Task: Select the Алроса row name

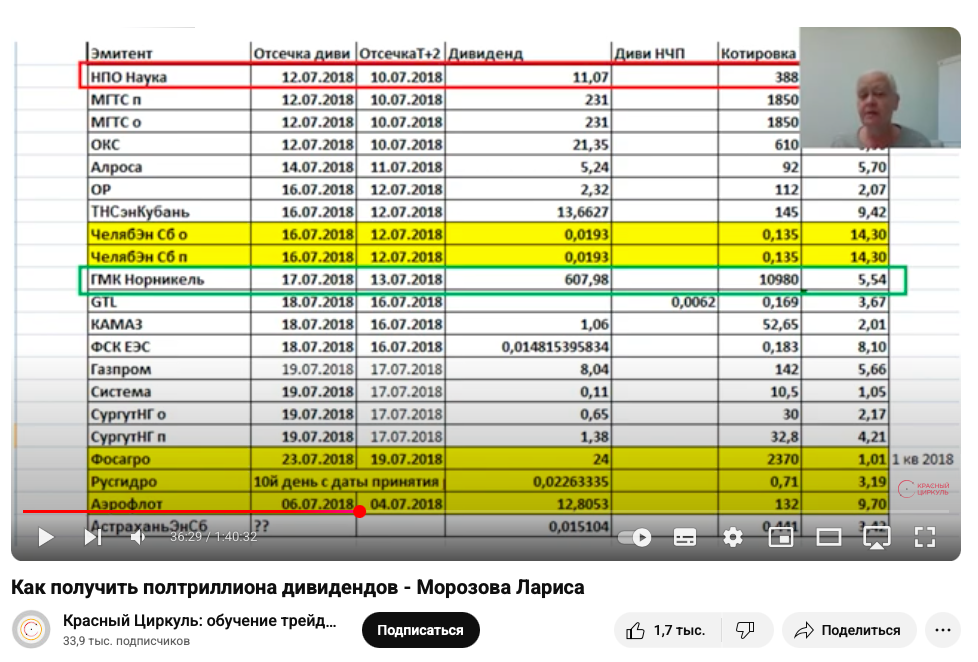Action: [x=116, y=167]
